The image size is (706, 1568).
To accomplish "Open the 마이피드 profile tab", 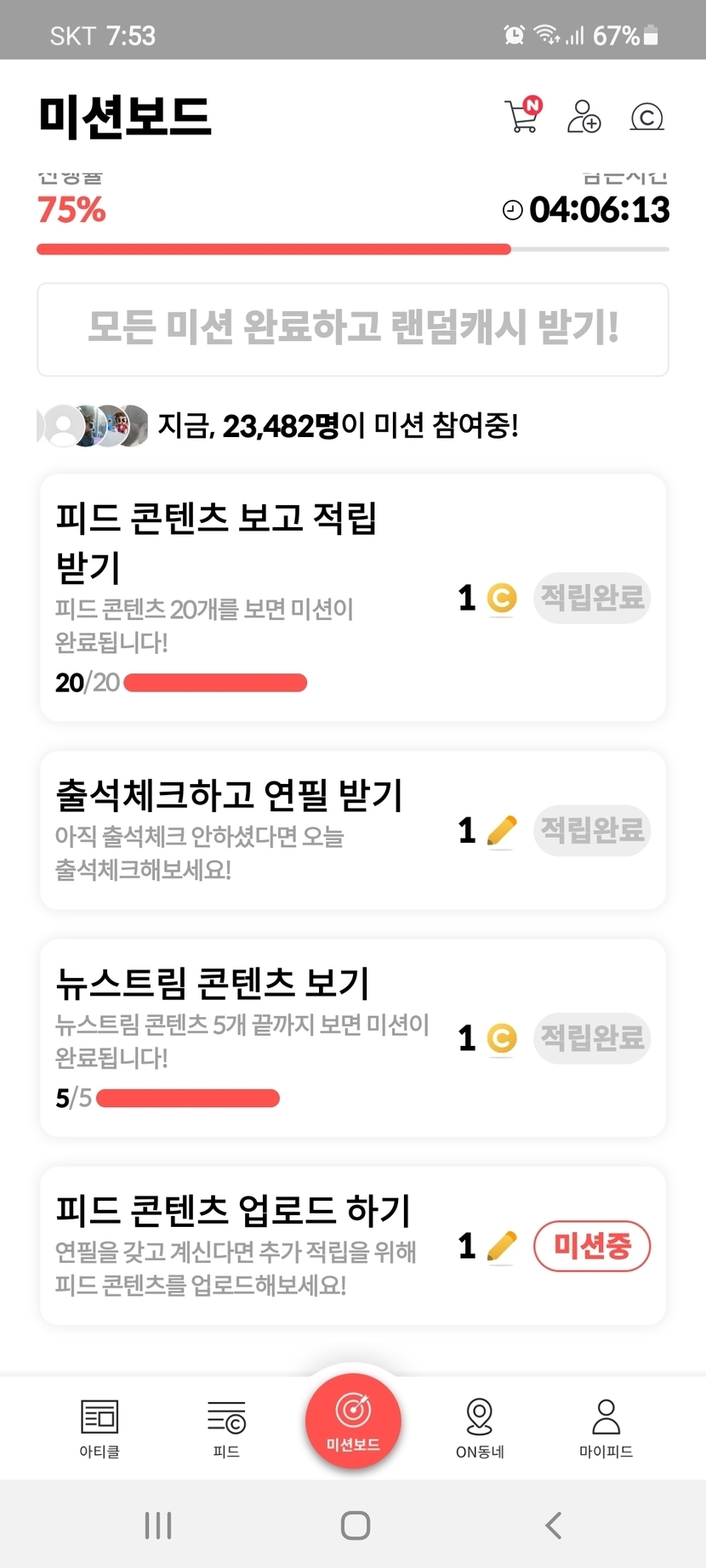I will point(606,1429).
